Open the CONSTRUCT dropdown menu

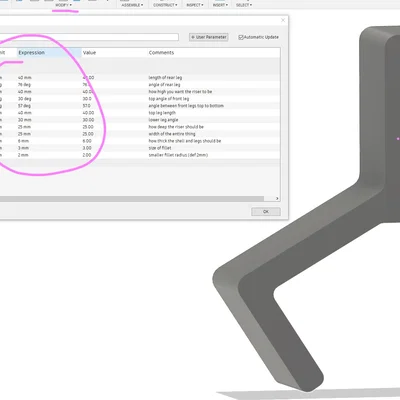click(x=165, y=5)
